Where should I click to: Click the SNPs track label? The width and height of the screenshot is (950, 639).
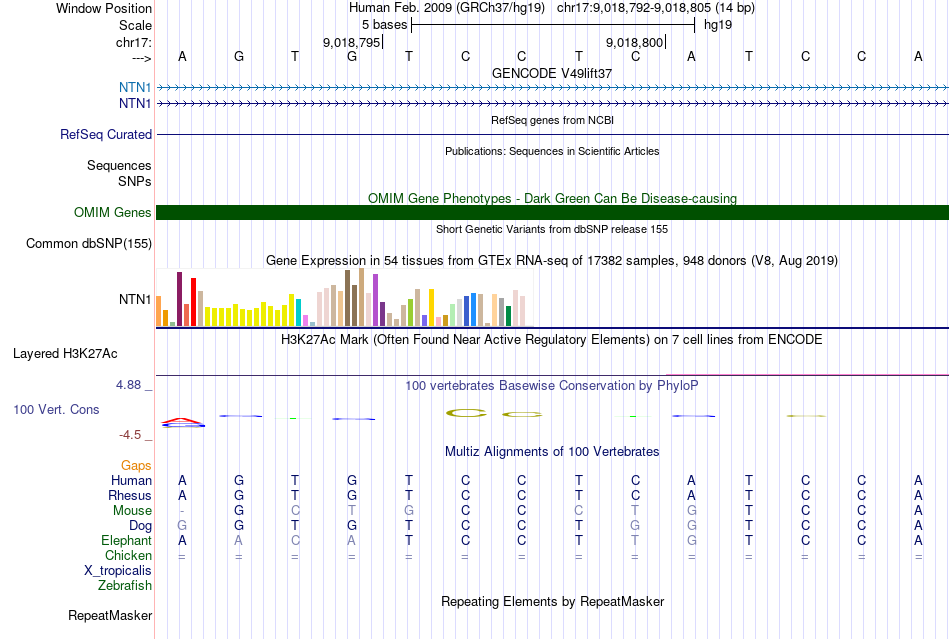tap(135, 181)
